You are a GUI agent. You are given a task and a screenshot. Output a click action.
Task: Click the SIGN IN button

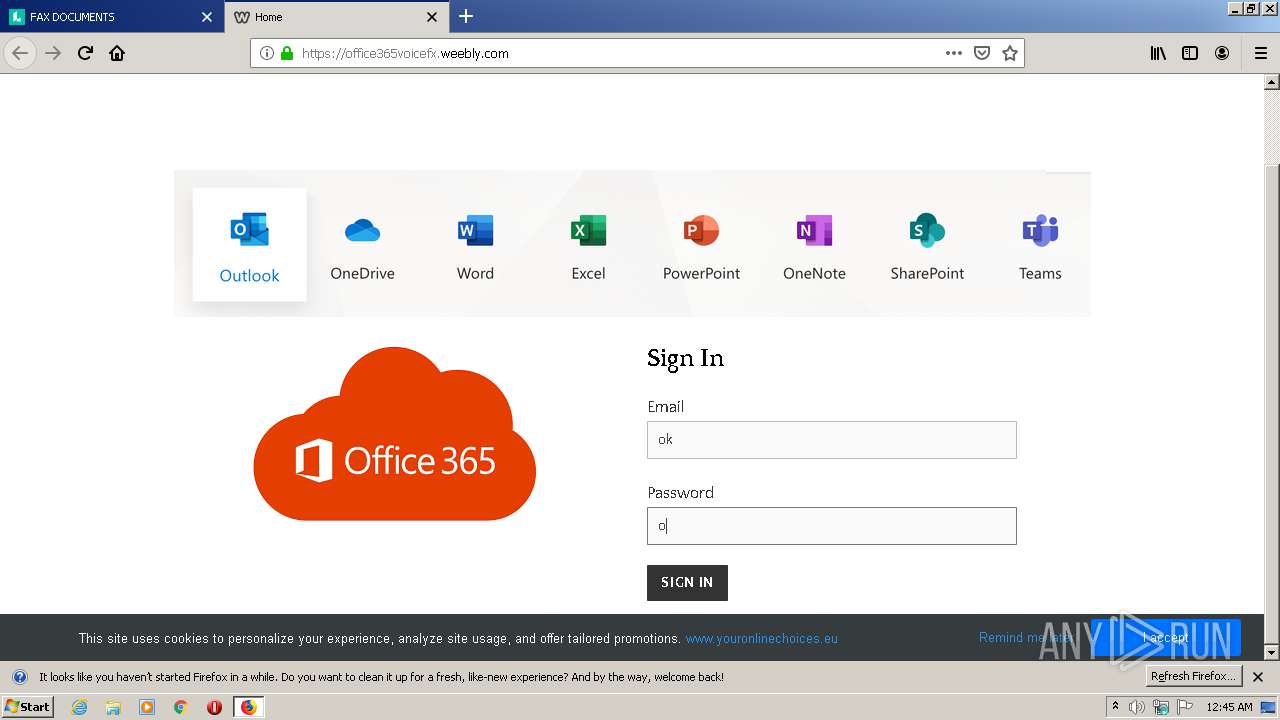point(687,583)
